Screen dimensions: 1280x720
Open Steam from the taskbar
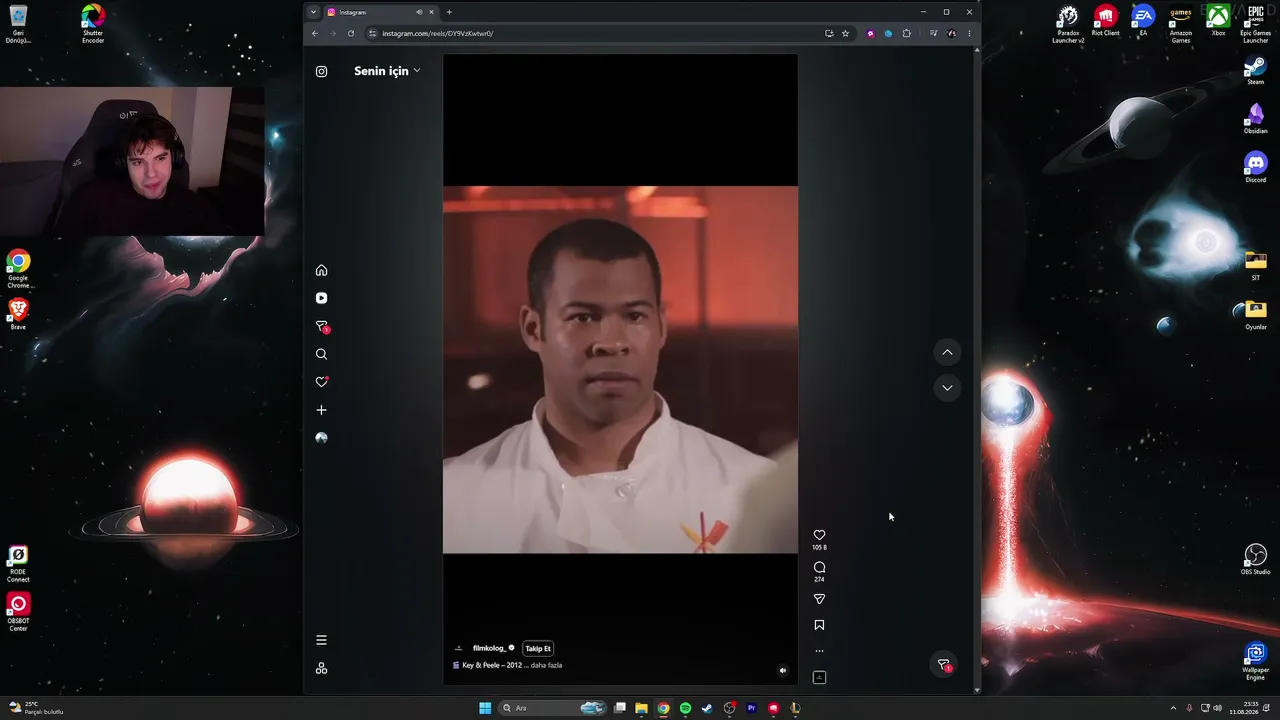point(707,708)
